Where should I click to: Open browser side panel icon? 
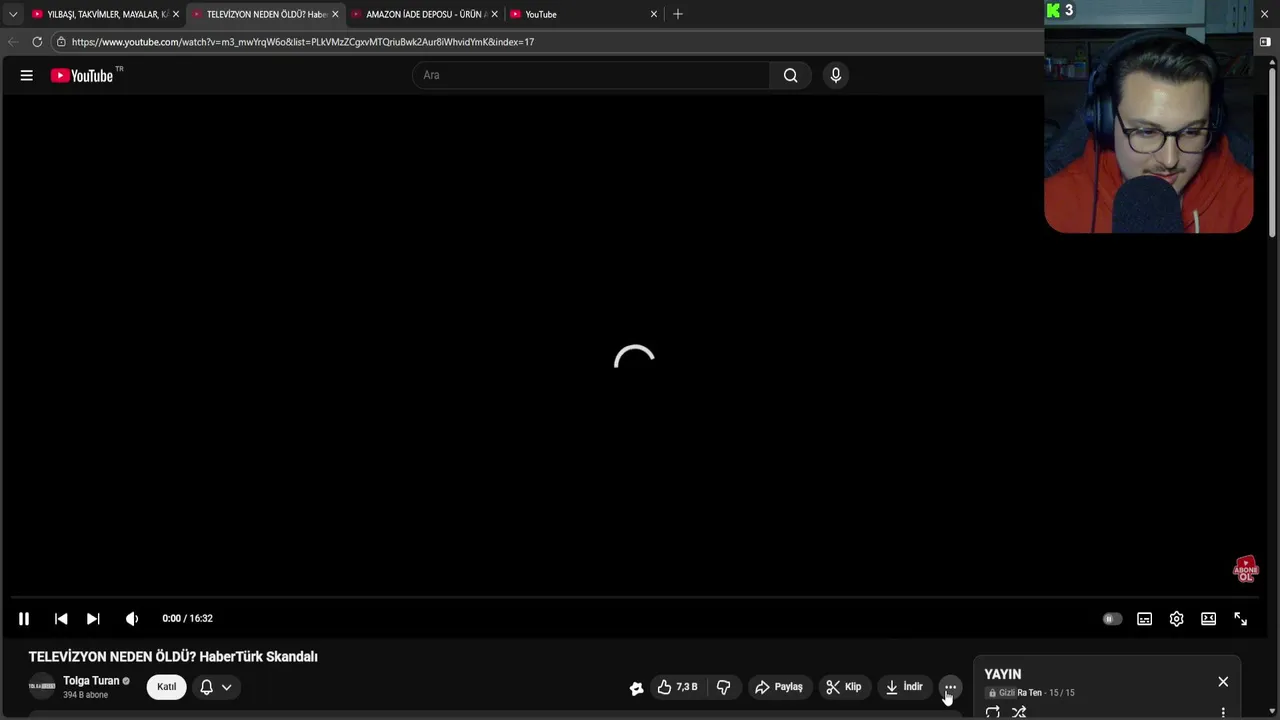tap(1265, 42)
